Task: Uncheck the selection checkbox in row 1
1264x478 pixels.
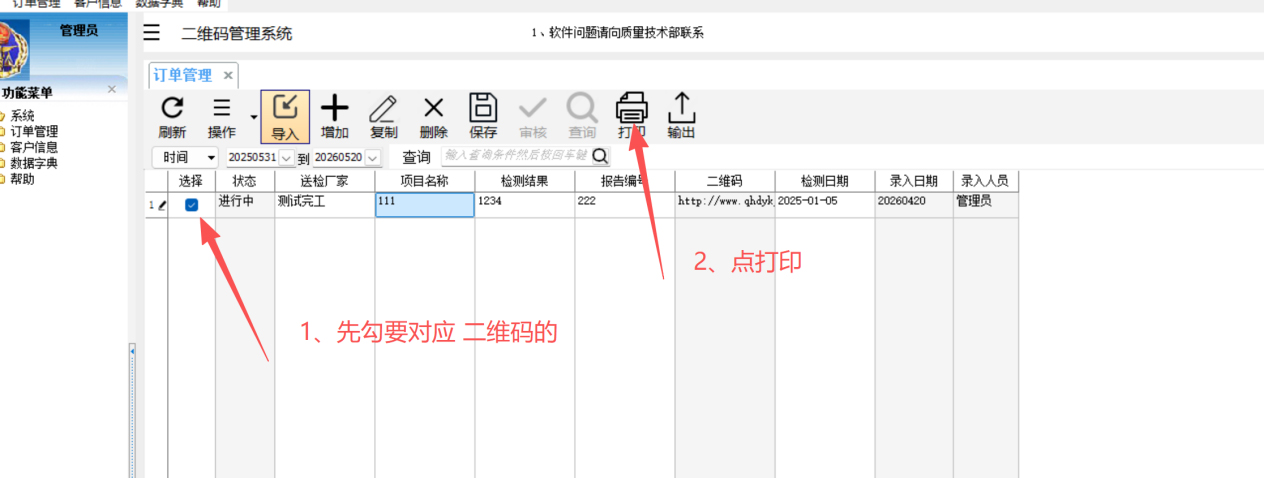Action: coord(191,205)
